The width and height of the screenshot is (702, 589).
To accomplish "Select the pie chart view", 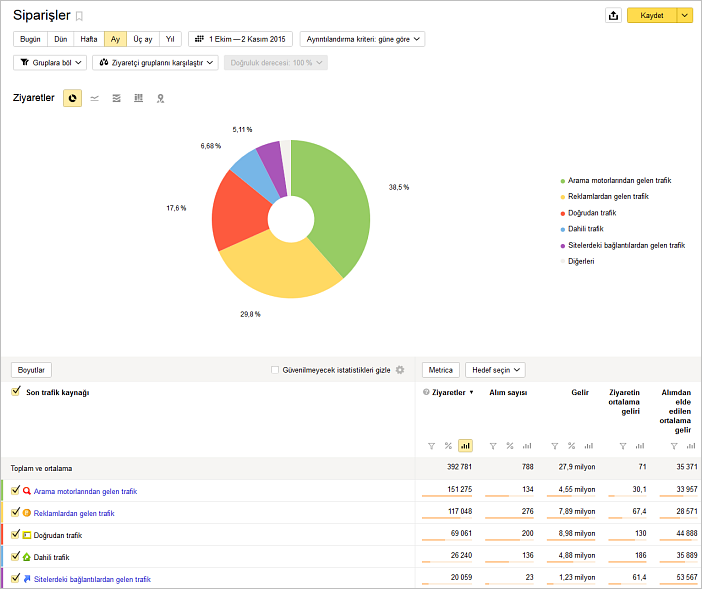I will click(73, 98).
